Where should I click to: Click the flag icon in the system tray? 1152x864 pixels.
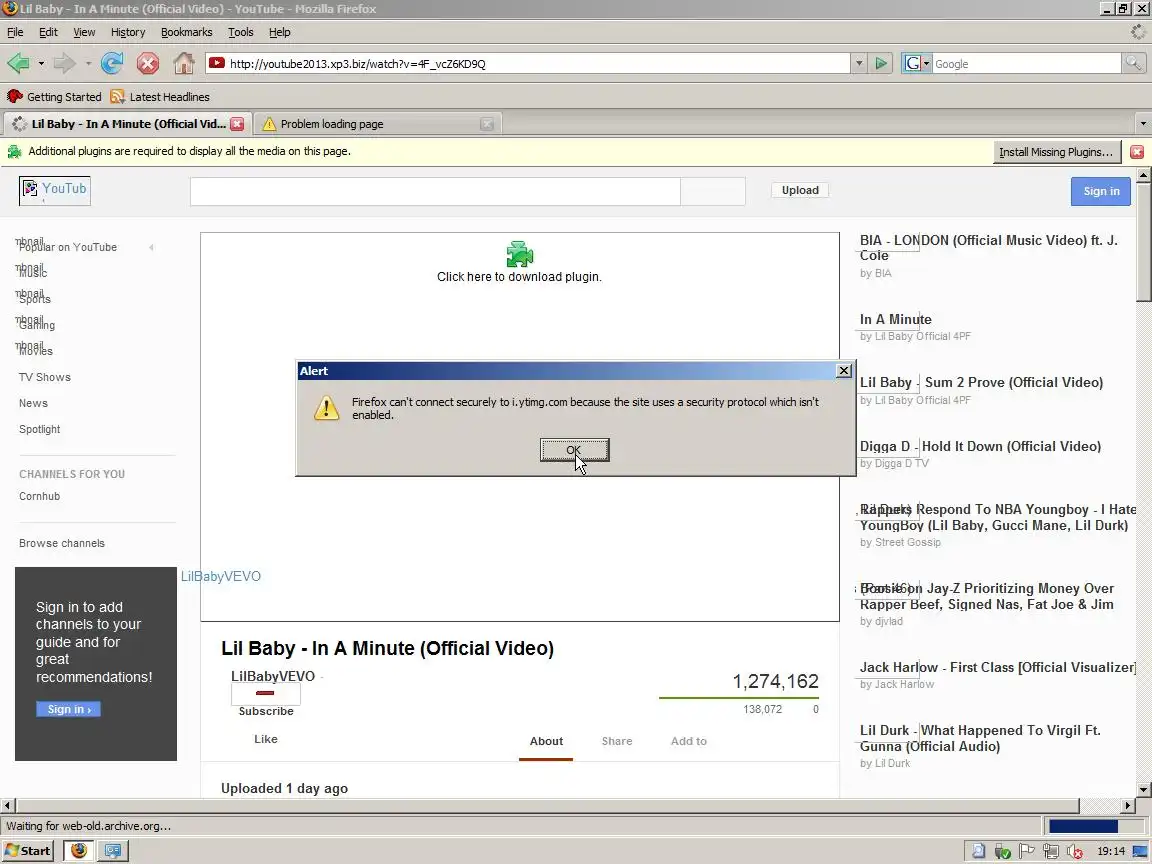[1026, 852]
